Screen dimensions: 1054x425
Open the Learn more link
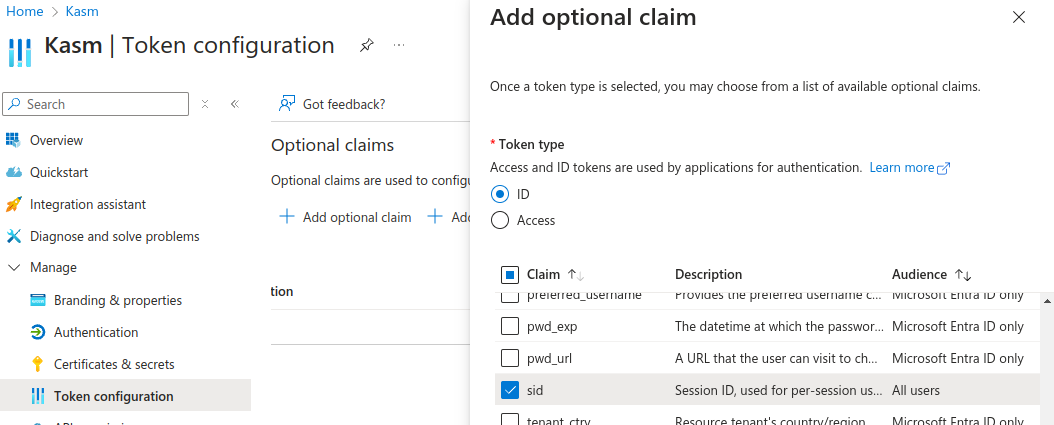[x=908, y=168]
